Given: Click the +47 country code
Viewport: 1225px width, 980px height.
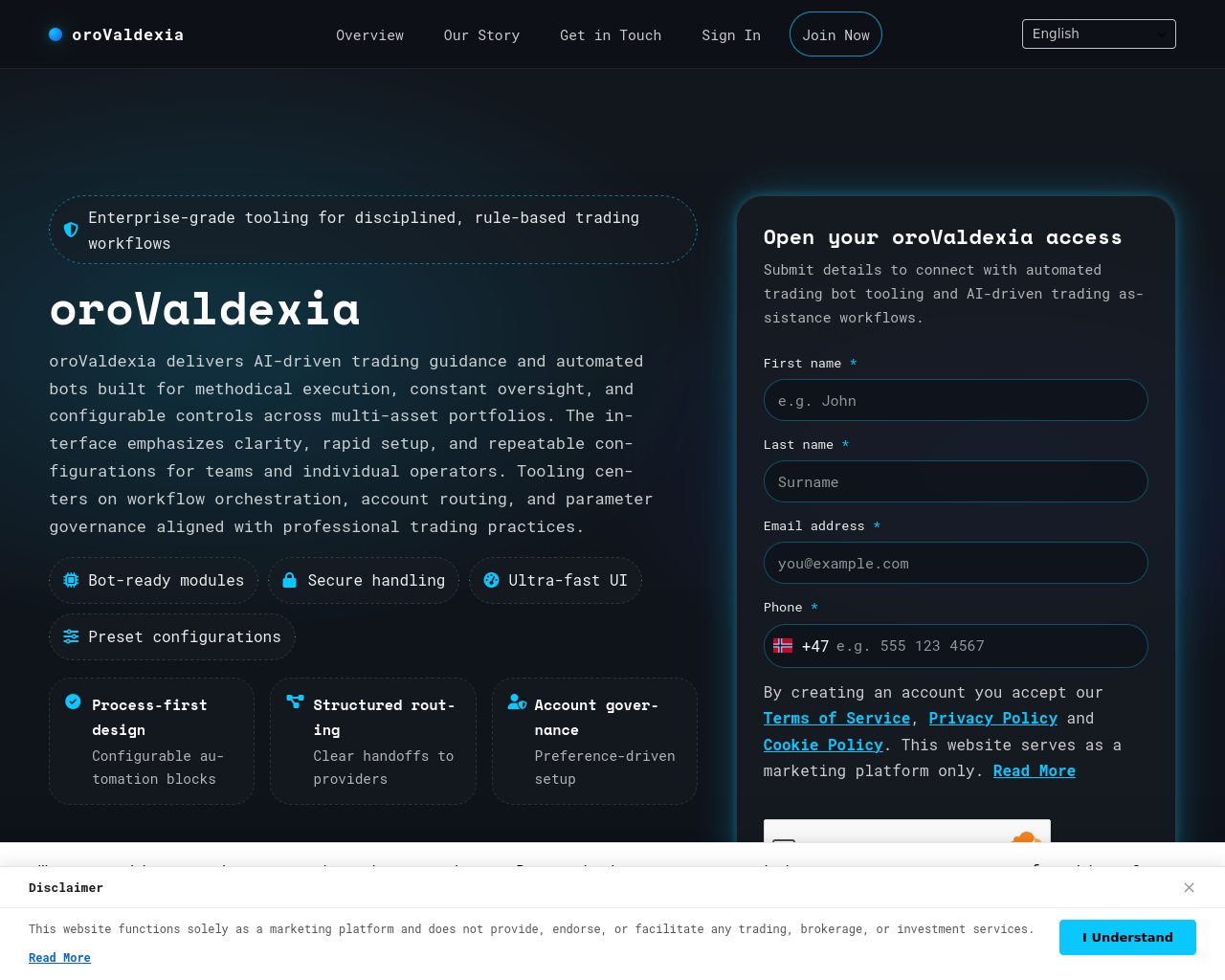Looking at the screenshot, I should pos(815,646).
